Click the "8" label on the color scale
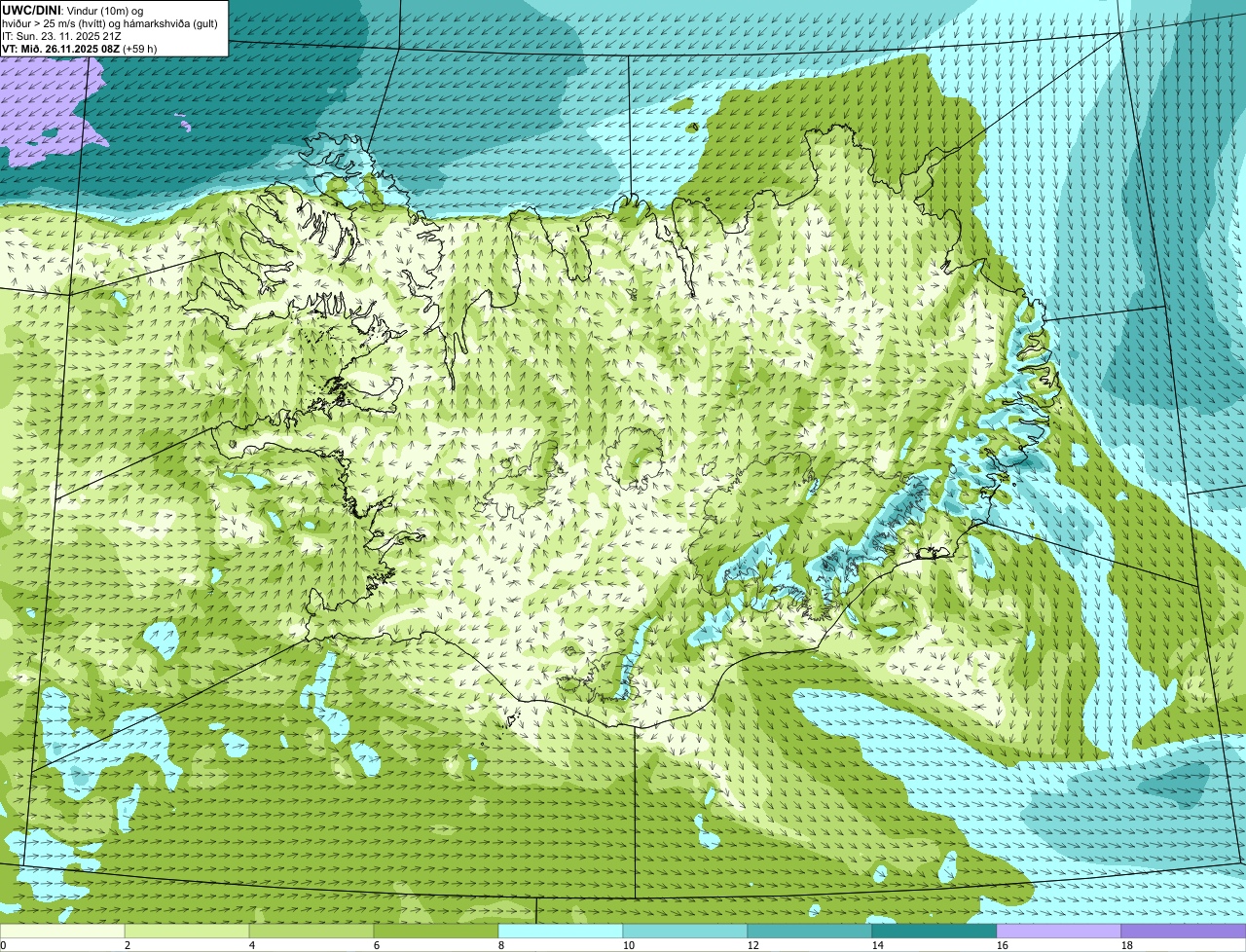Viewport: 1246px width, 952px height. [x=501, y=945]
